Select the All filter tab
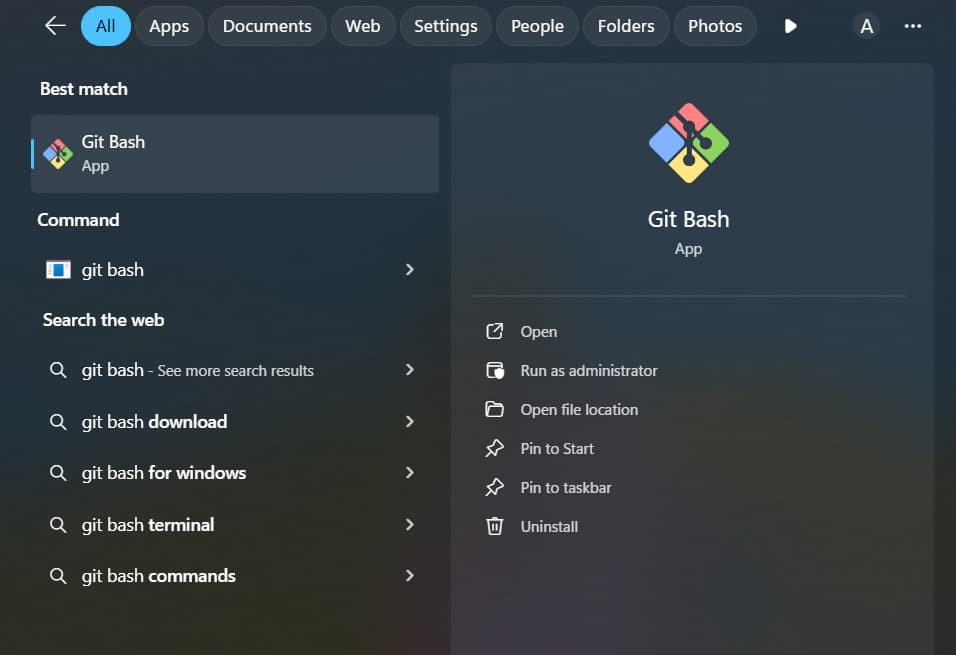The image size is (956, 655). tap(105, 26)
